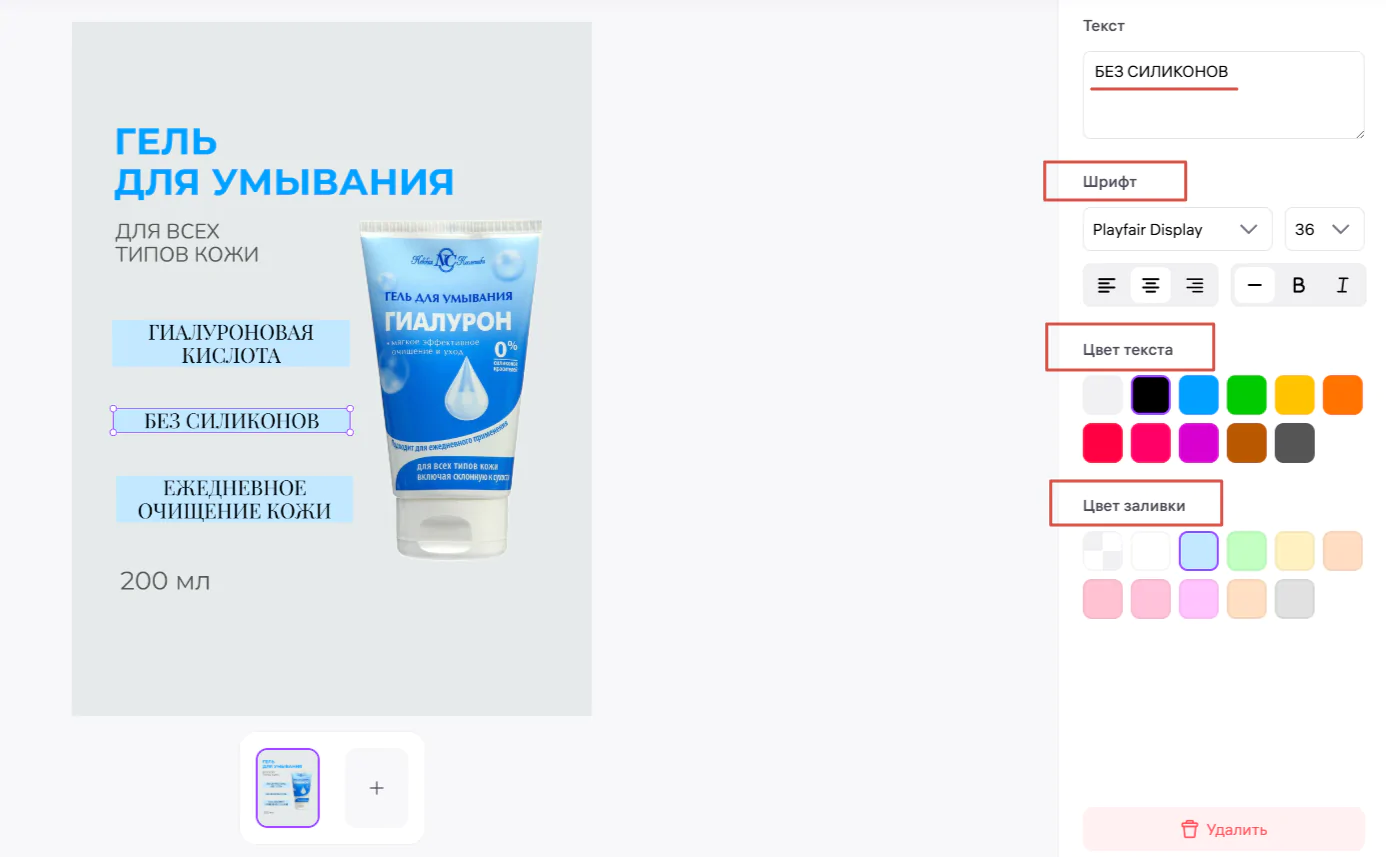Select center text alignment
Viewport: 1386px width, 857px height.
click(x=1151, y=286)
